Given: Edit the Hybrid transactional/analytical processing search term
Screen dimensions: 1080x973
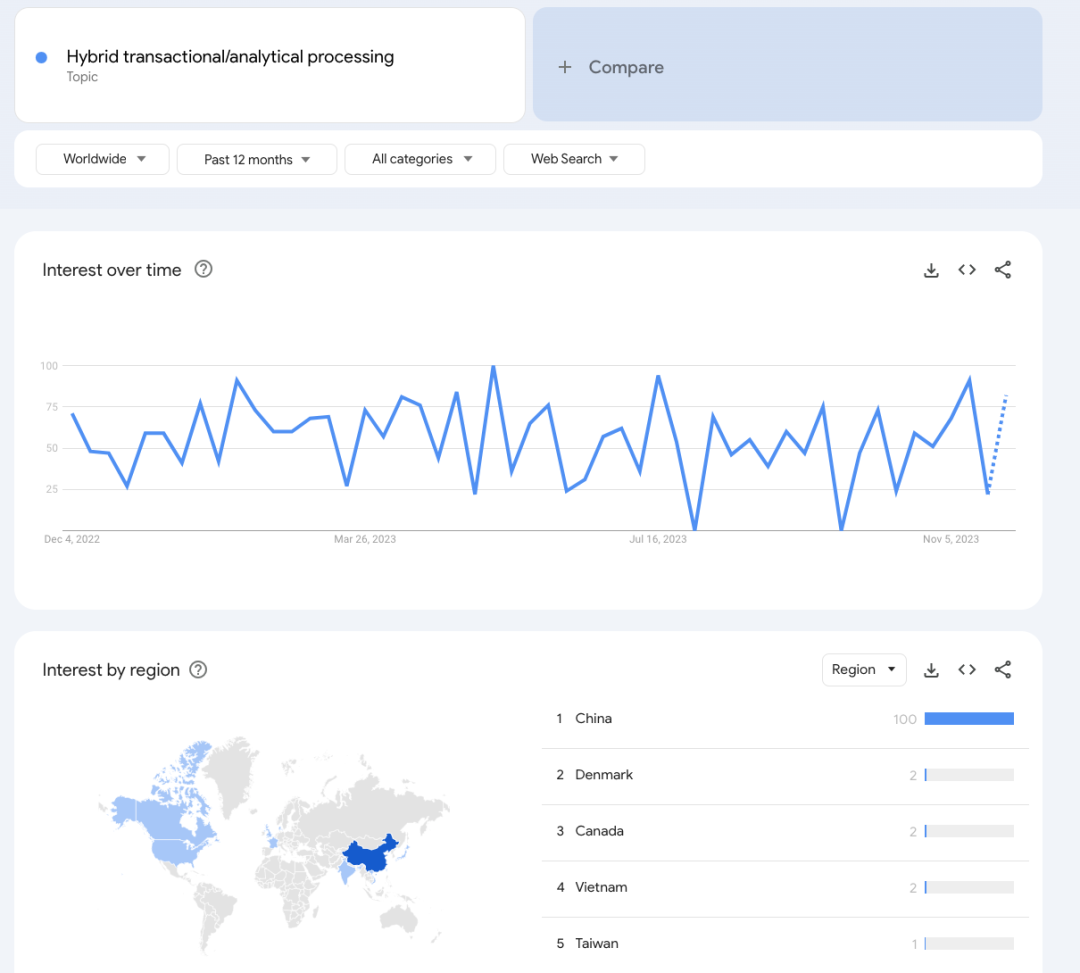Looking at the screenshot, I should click(230, 57).
